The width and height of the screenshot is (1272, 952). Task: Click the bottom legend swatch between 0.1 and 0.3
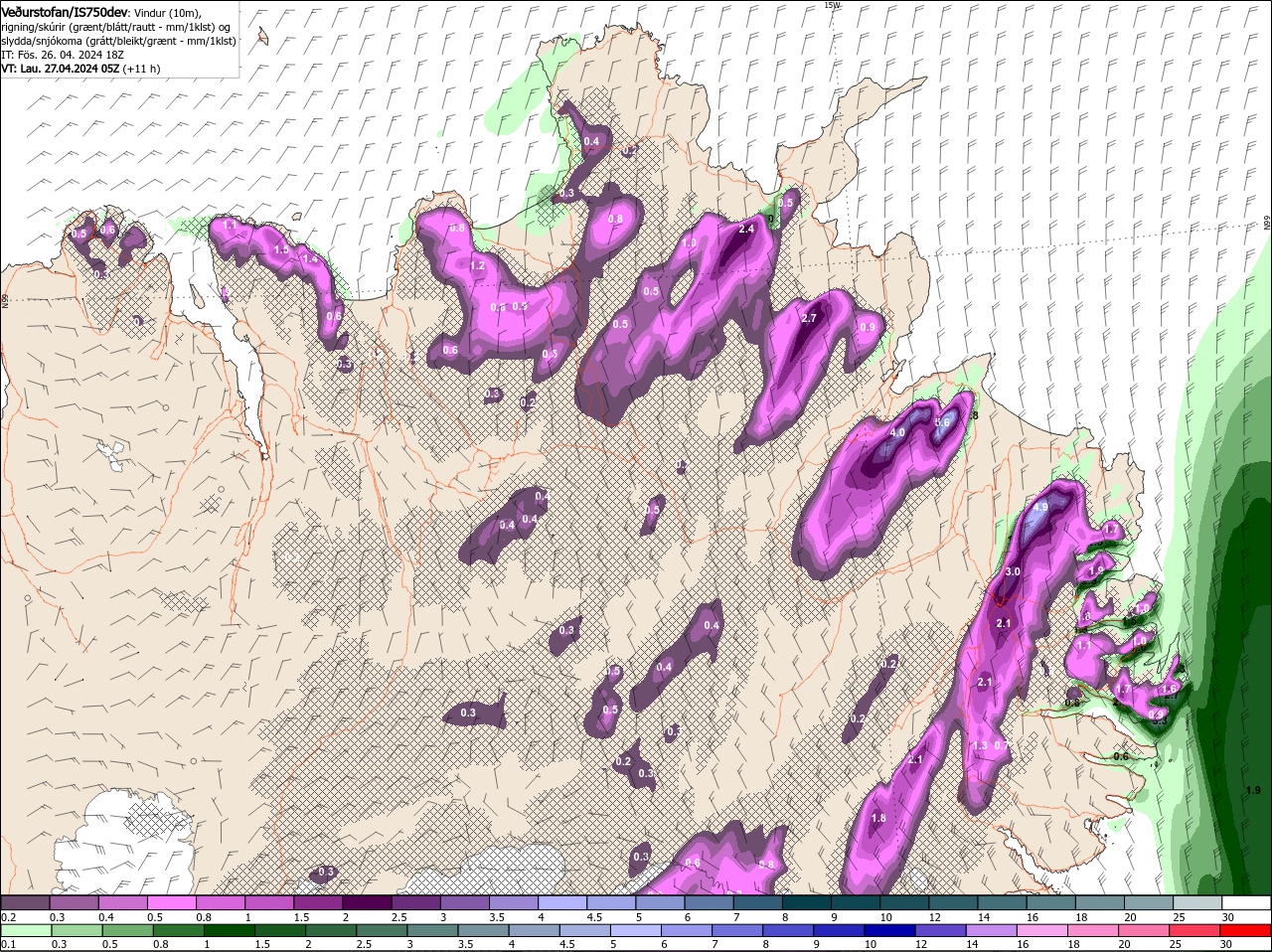point(25,930)
